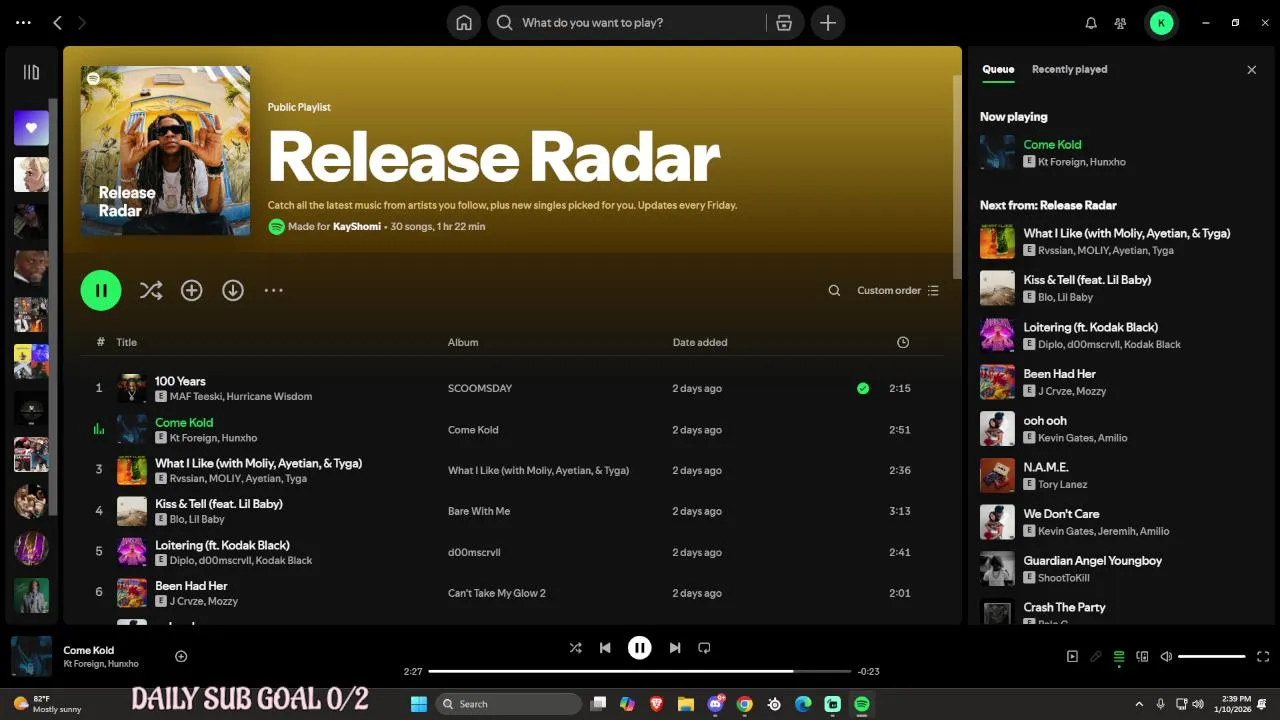Open the notifications bell
The height and width of the screenshot is (720, 1280).
pyautogui.click(x=1091, y=23)
